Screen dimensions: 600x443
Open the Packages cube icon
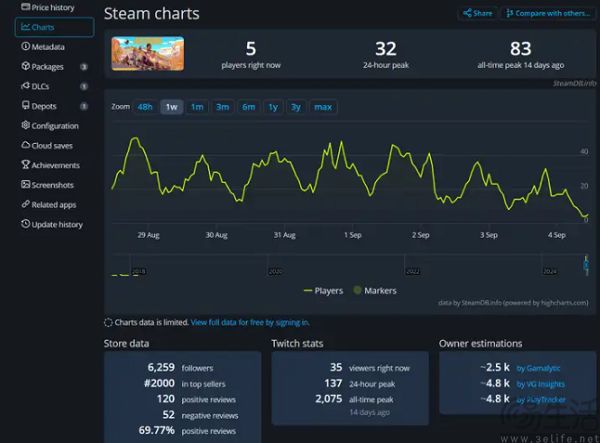[25, 66]
